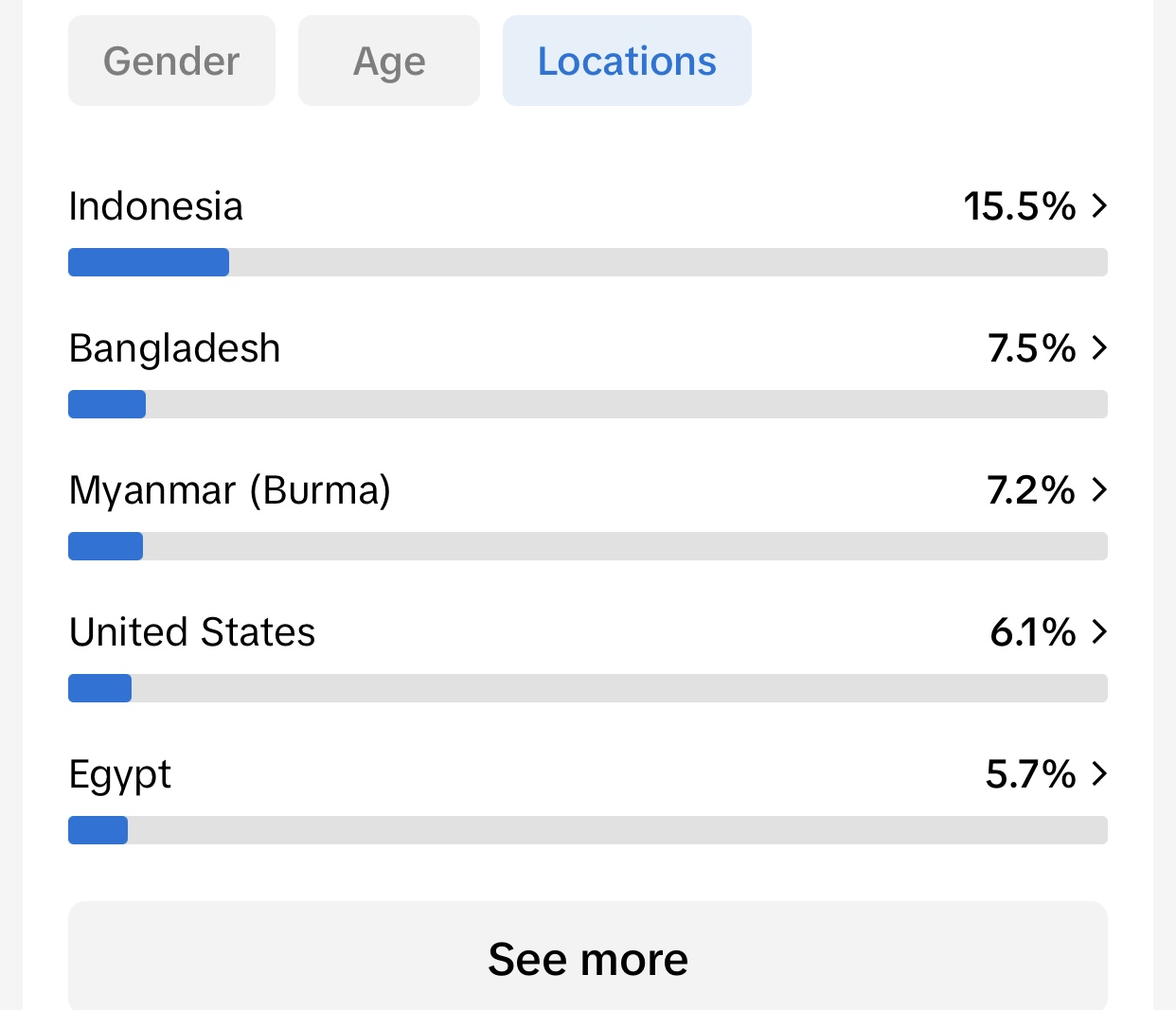Click the Indonesia country label
This screenshot has width=1176, height=1010.
point(156,206)
